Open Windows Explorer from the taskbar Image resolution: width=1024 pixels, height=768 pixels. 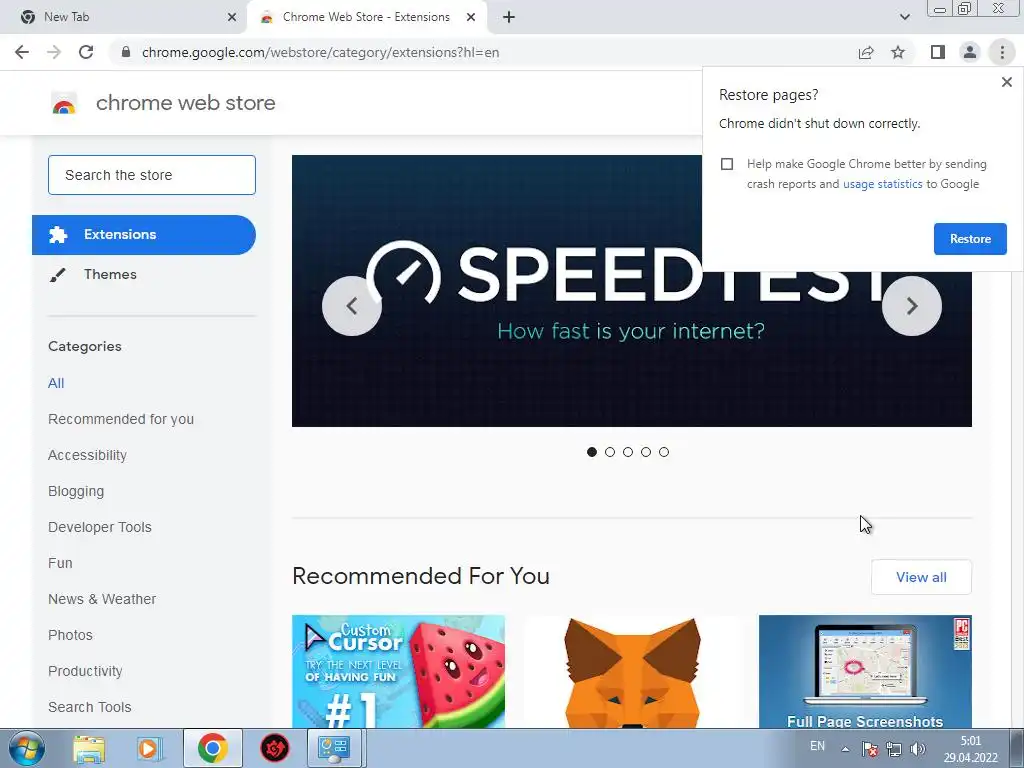89,748
